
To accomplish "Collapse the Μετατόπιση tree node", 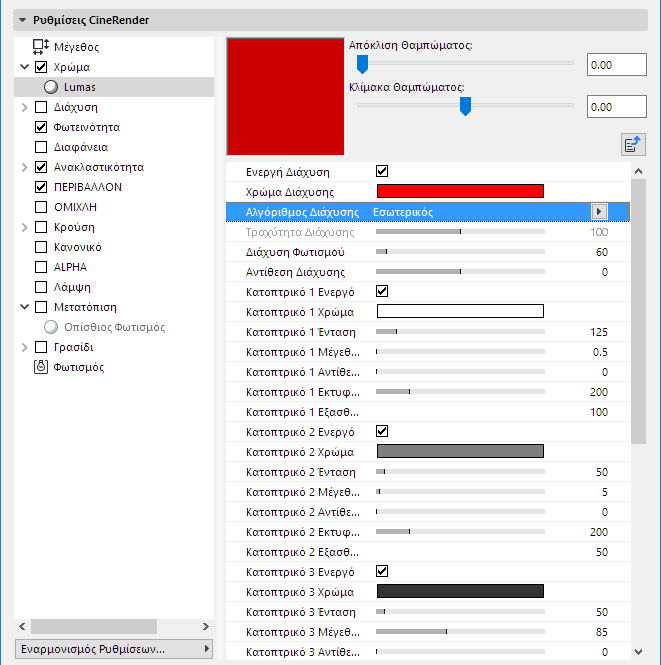I will pos(25,307).
